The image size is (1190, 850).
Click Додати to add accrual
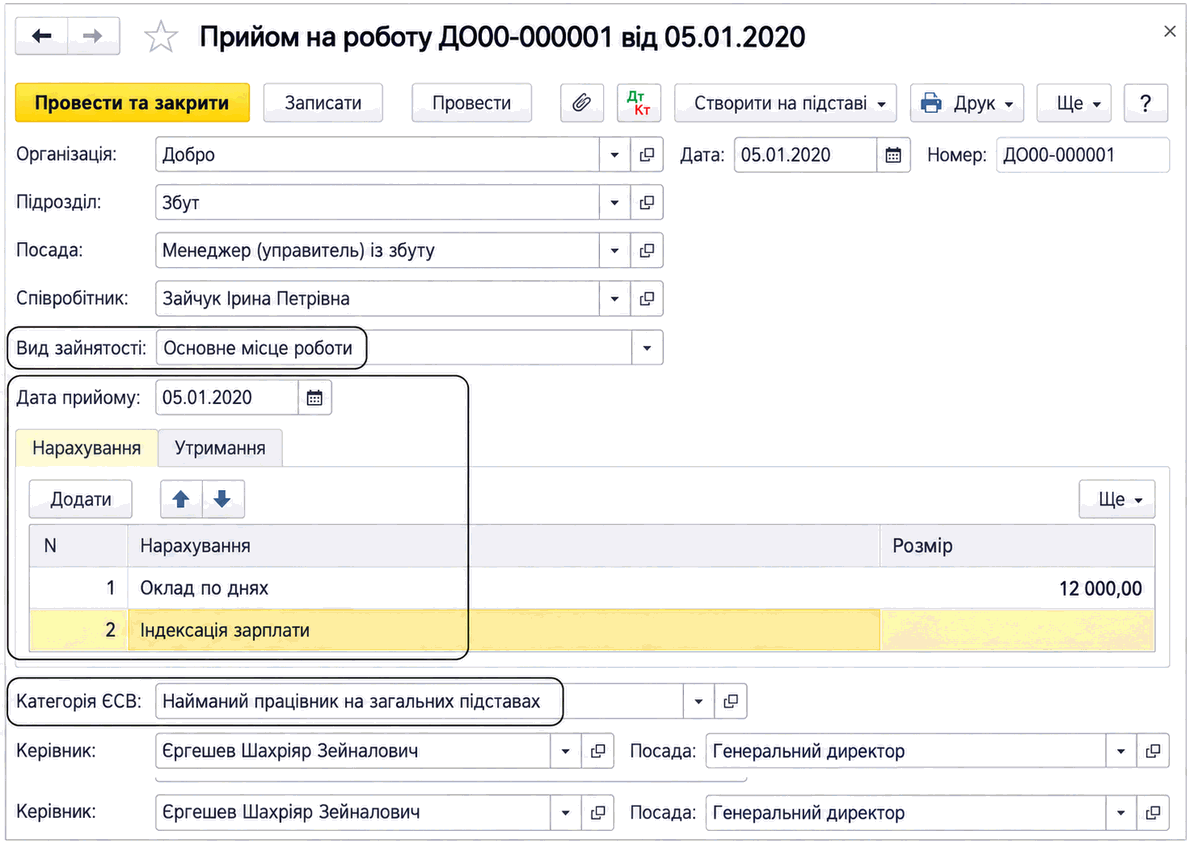[80, 499]
